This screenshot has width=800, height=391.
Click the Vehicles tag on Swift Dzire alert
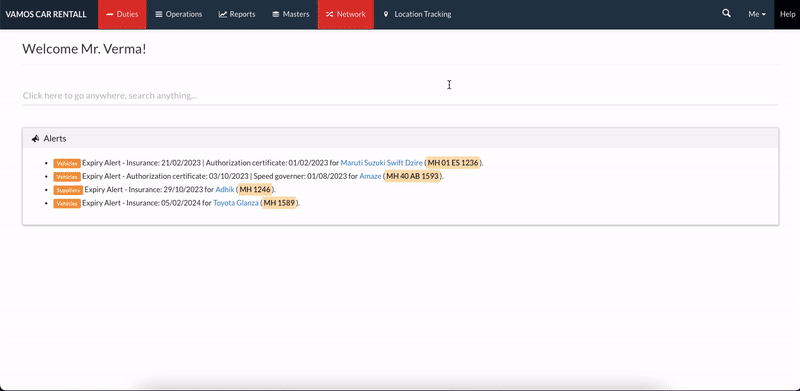click(67, 163)
